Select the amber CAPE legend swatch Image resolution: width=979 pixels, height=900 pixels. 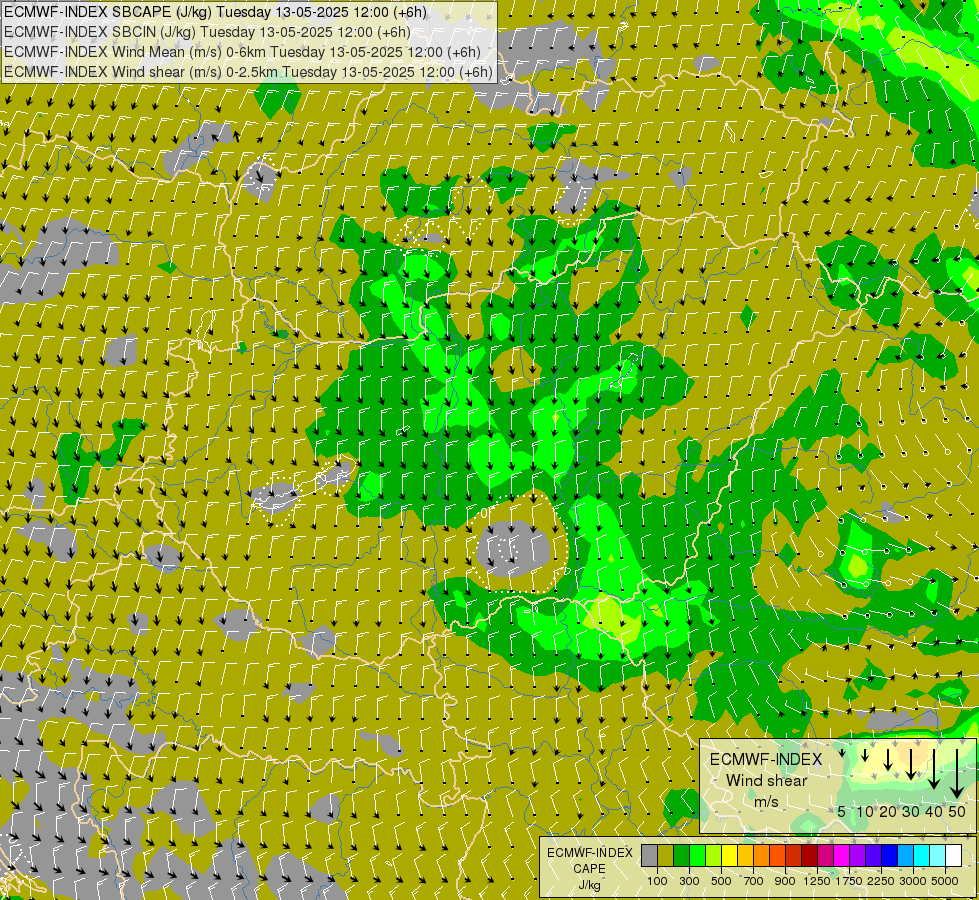(x=745, y=856)
